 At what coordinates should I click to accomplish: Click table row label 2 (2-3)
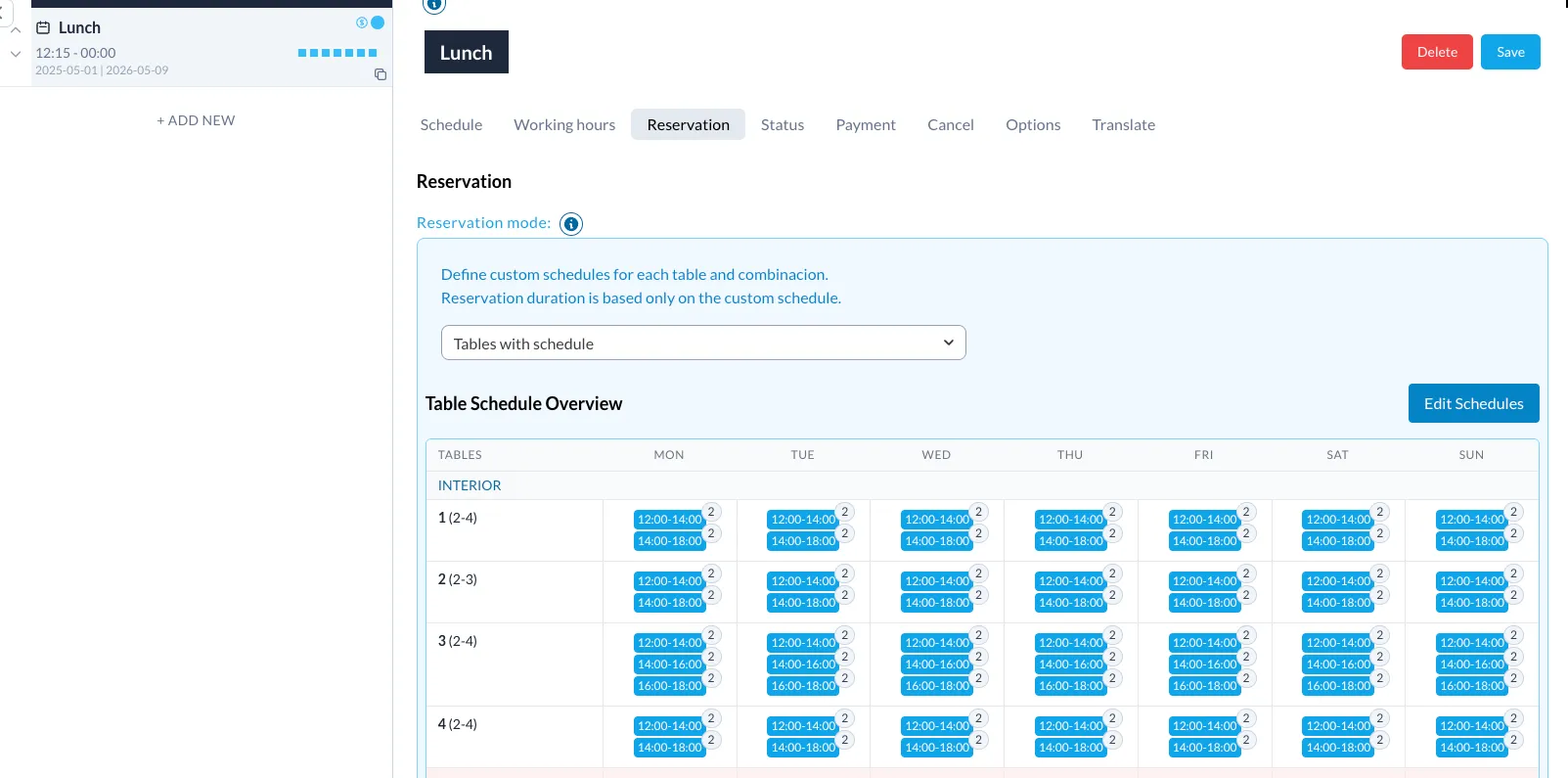click(x=458, y=579)
